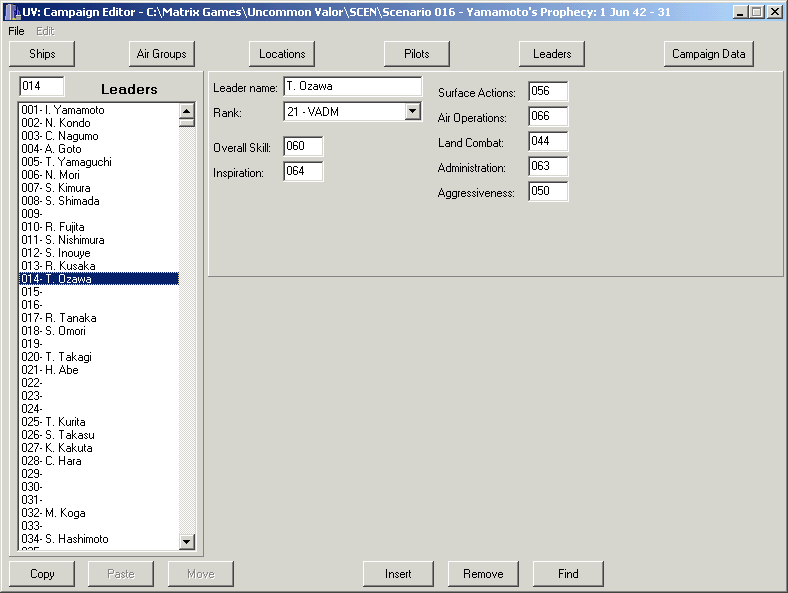The height and width of the screenshot is (593, 788).
Task: Select leader 020- T. Takagi
Action: [98, 357]
